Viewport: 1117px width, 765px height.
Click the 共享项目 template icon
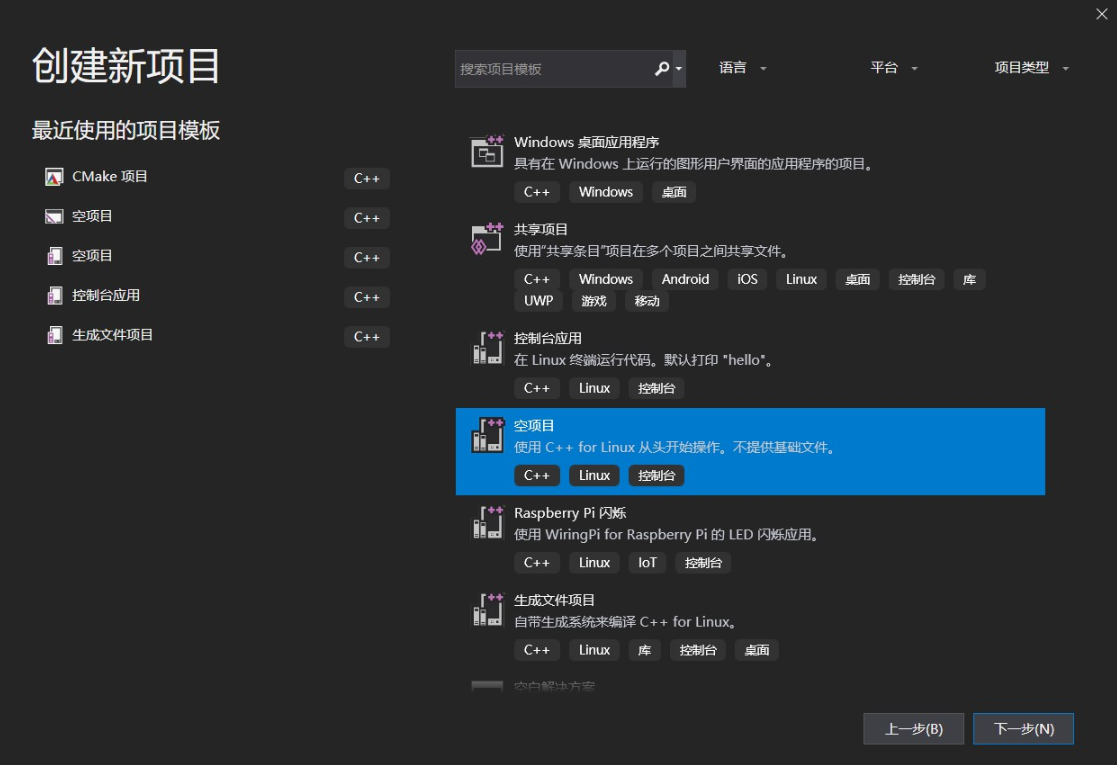(487, 239)
